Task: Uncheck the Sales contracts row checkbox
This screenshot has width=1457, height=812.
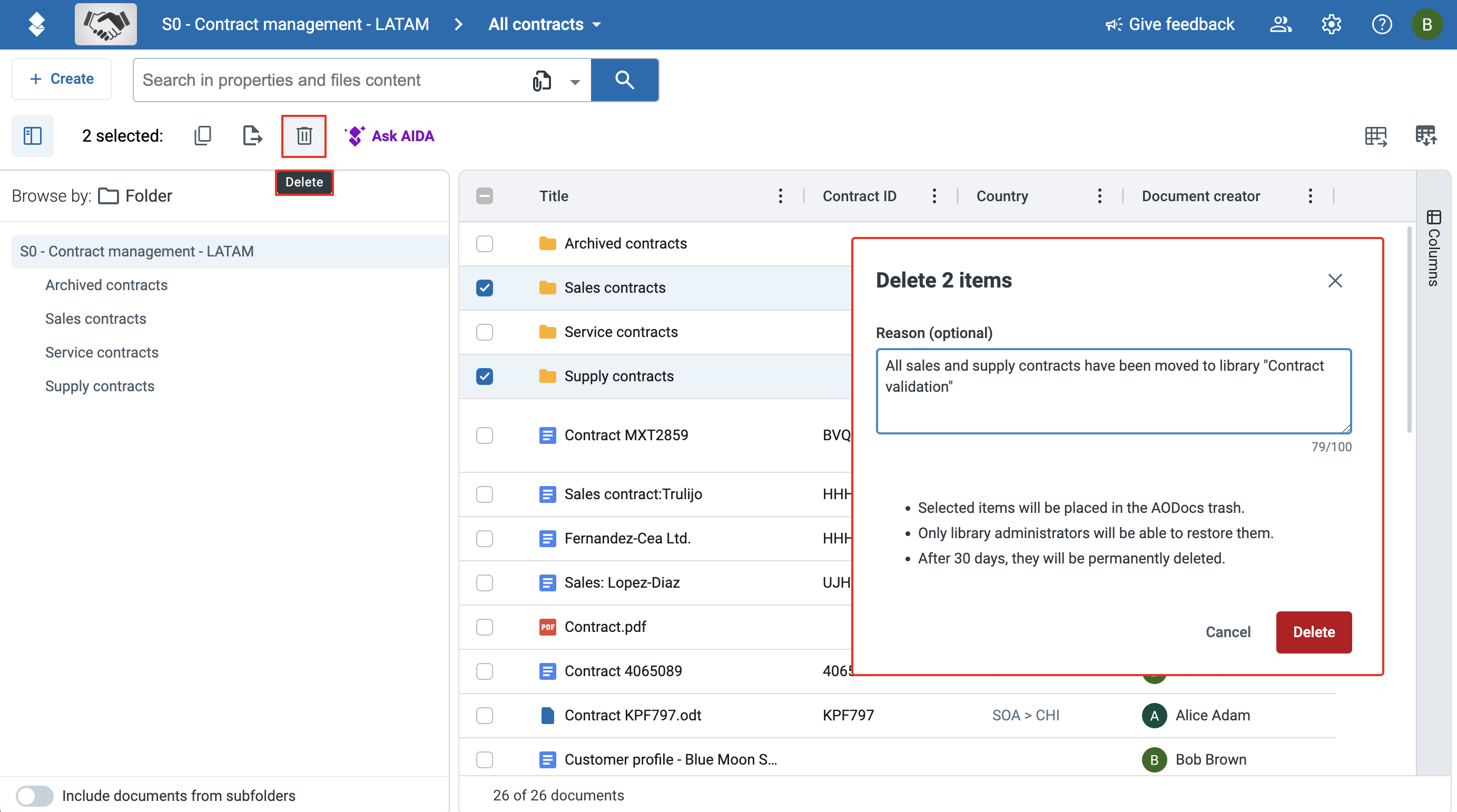Action: coord(484,288)
